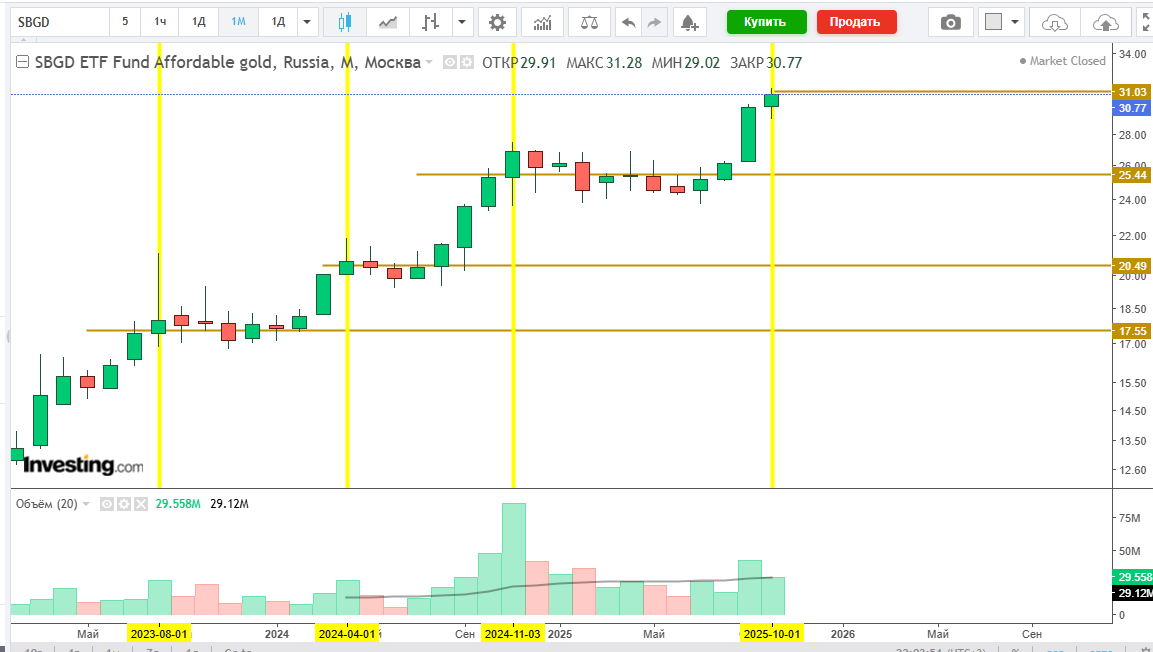
Task: Click the green Купить button
Action: [x=766, y=22]
